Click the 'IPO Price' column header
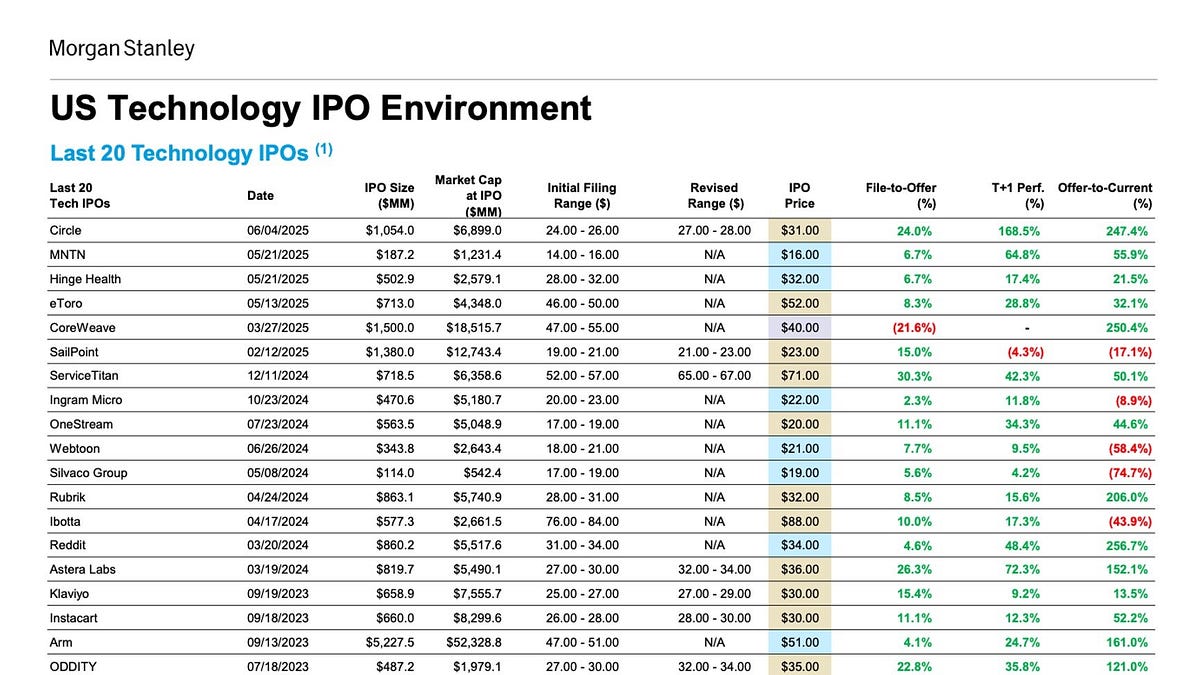The width and height of the screenshot is (1200, 675). click(799, 195)
